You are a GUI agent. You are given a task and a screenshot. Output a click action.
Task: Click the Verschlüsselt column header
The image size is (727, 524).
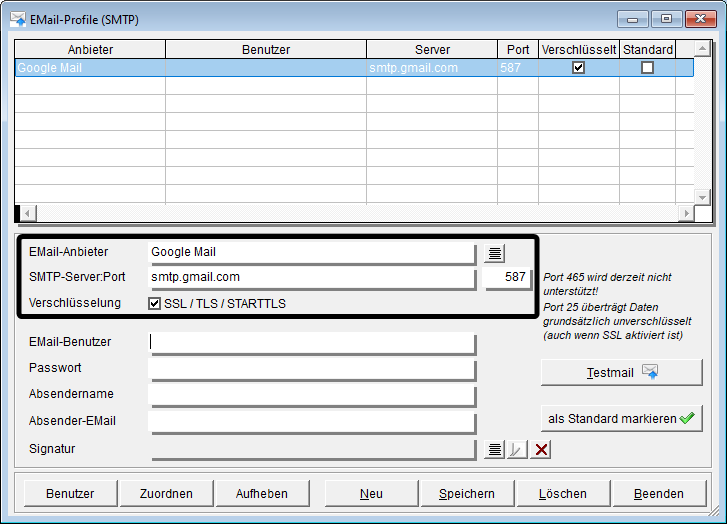point(579,50)
